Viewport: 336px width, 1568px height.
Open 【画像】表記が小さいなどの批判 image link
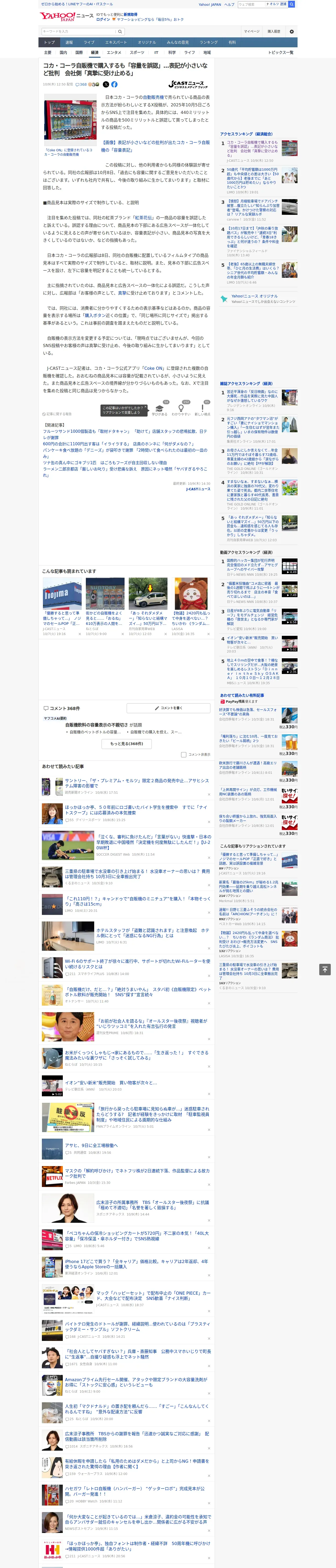coord(155,146)
